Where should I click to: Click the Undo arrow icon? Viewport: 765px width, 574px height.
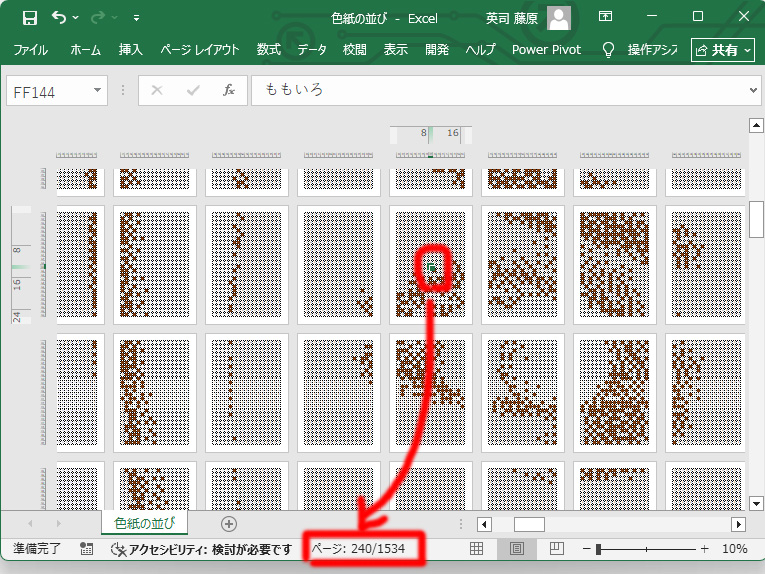point(59,17)
